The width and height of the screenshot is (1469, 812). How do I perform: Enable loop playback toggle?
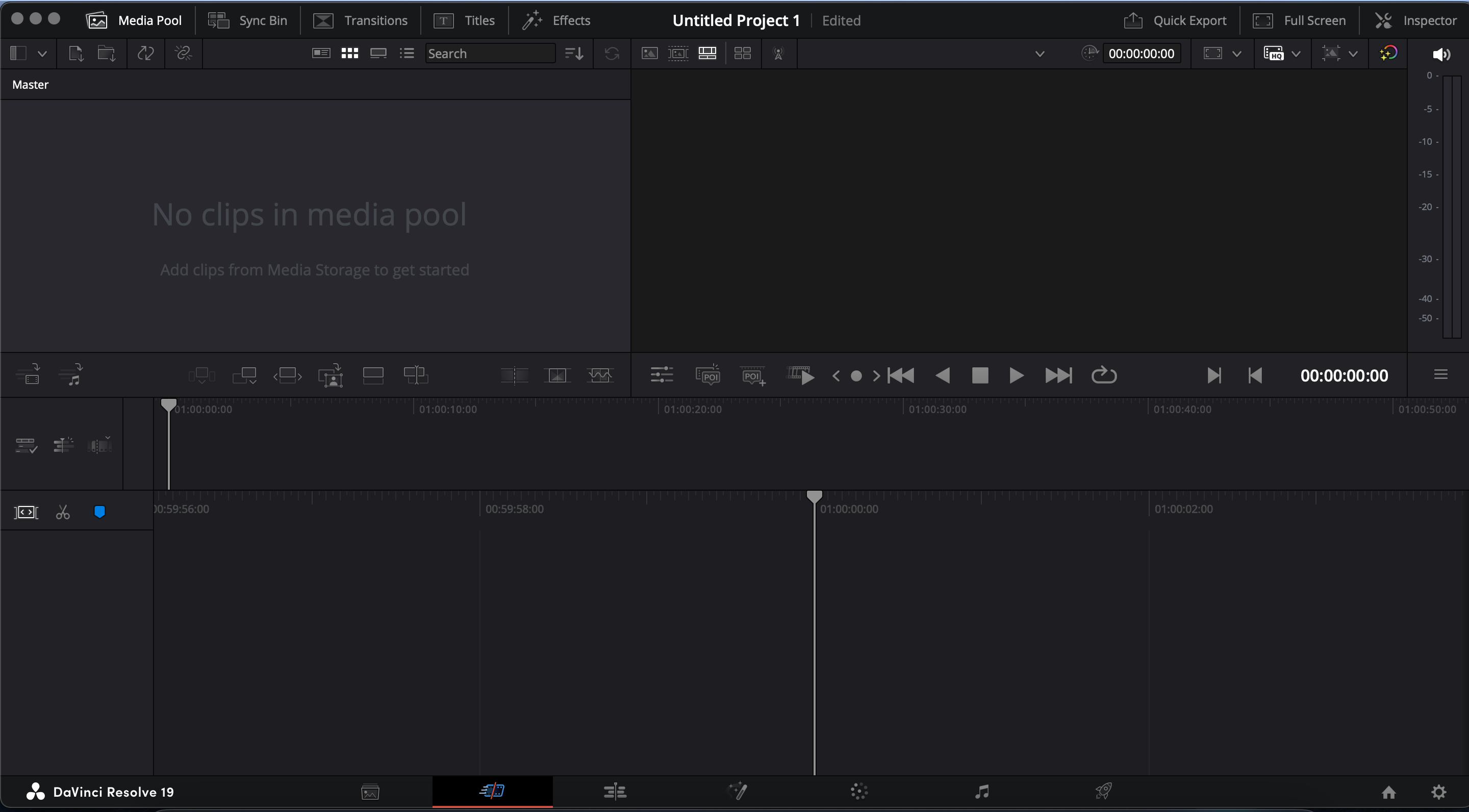tap(1104, 375)
